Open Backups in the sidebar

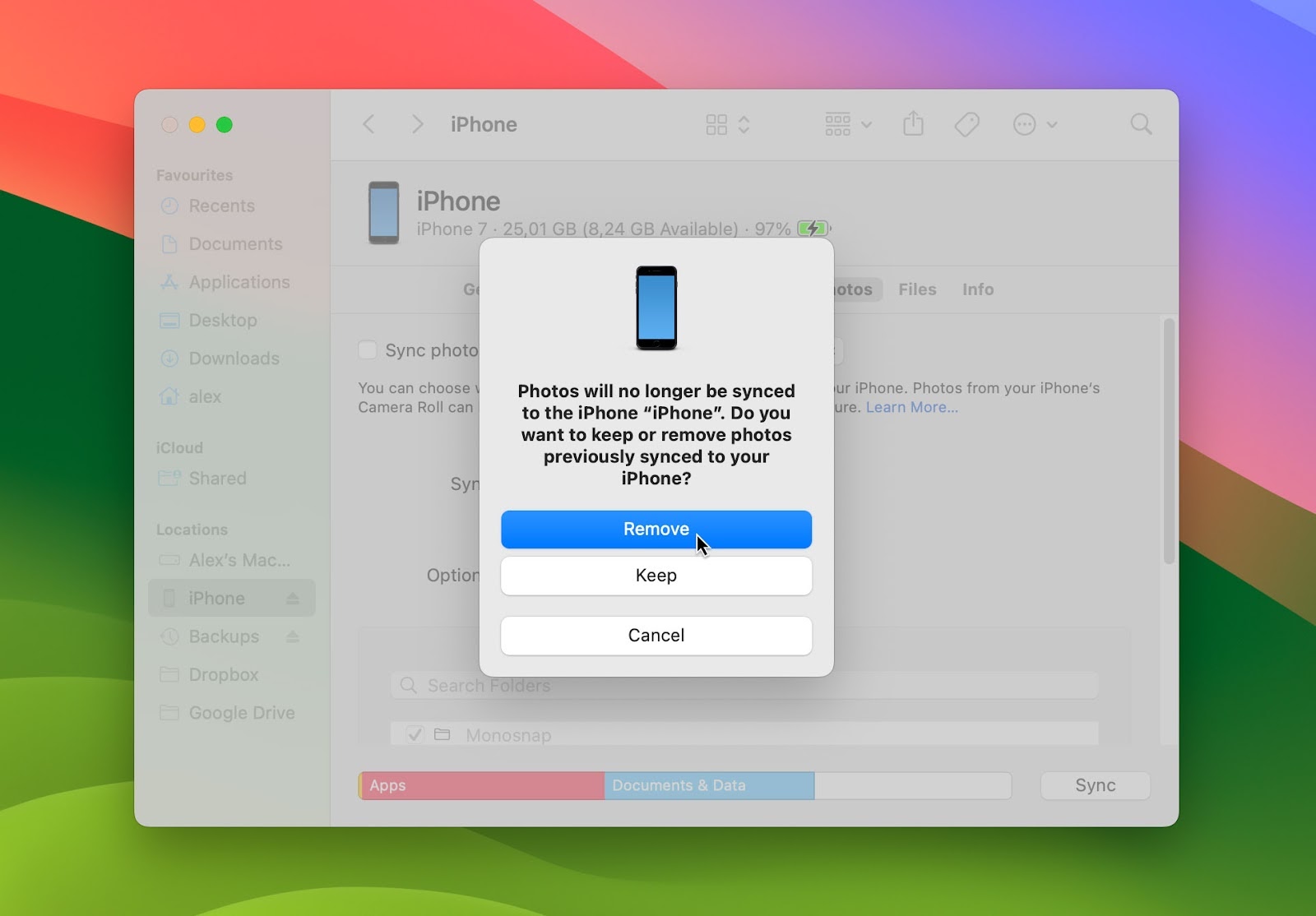(x=223, y=636)
